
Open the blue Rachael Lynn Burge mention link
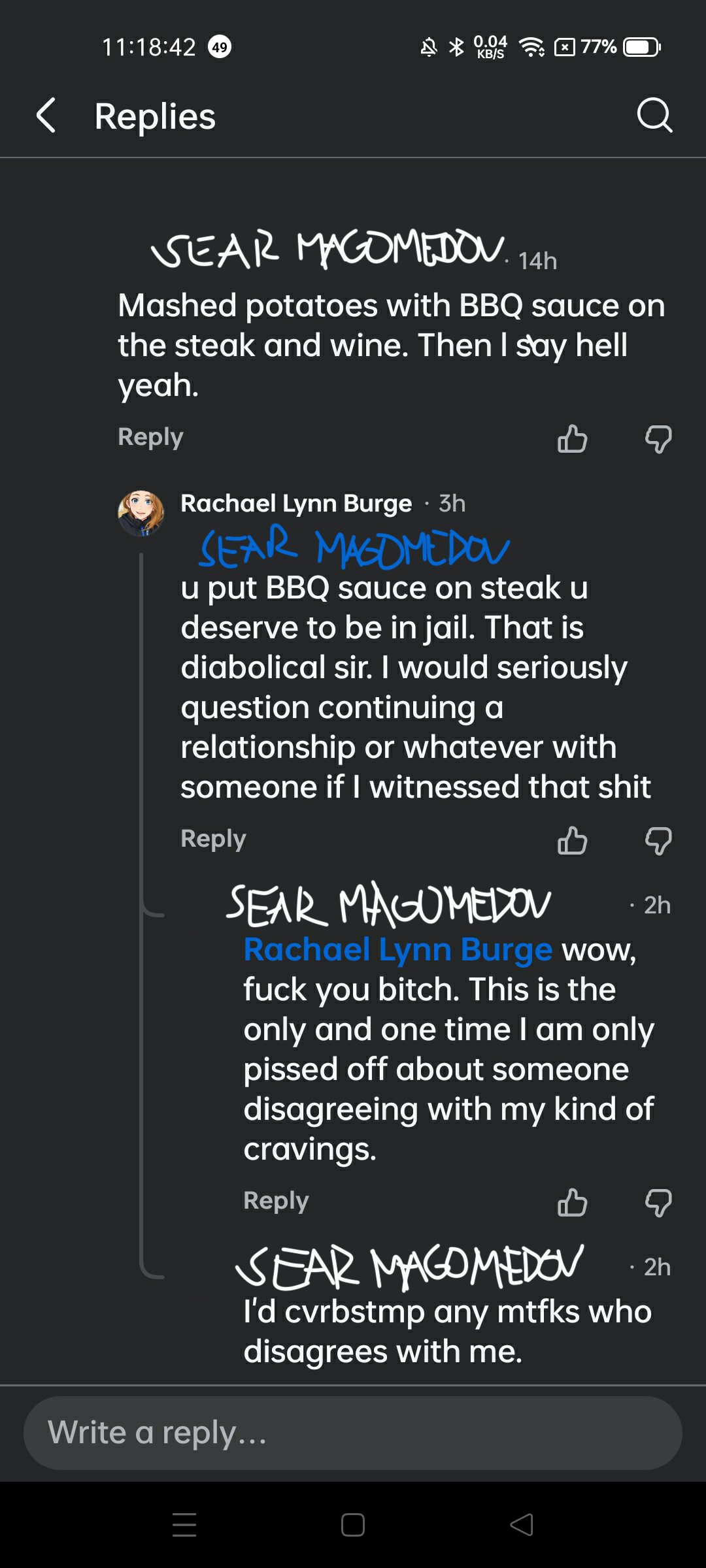(x=397, y=950)
